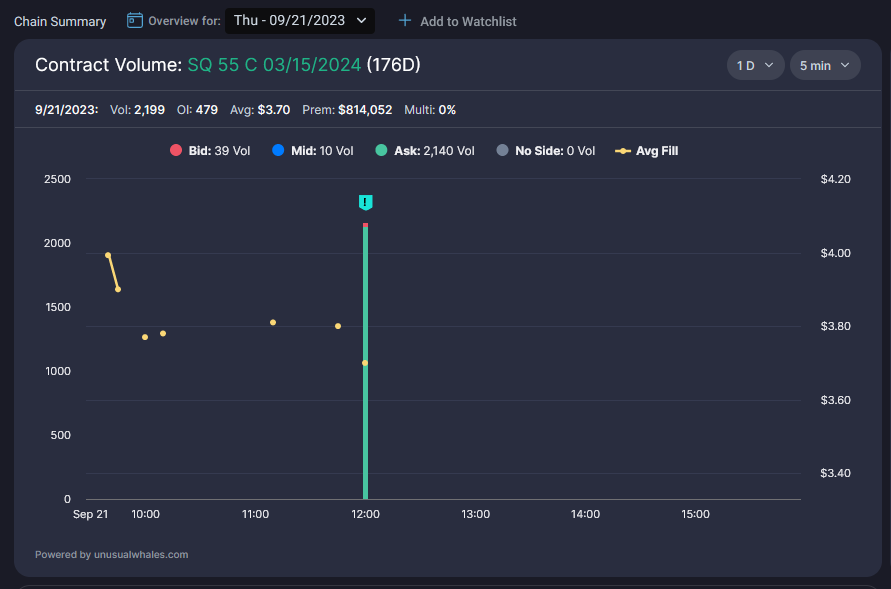891x589 pixels.
Task: Click the Powered by unusualwhales.com text
Action: pyautogui.click(x=111, y=554)
